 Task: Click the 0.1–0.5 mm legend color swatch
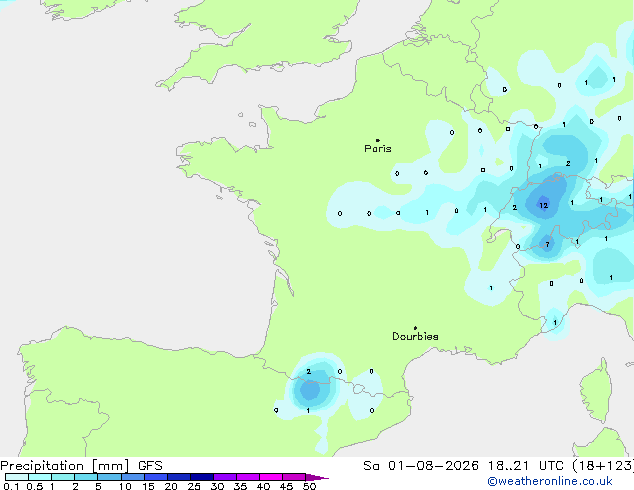pyautogui.click(x=17, y=477)
